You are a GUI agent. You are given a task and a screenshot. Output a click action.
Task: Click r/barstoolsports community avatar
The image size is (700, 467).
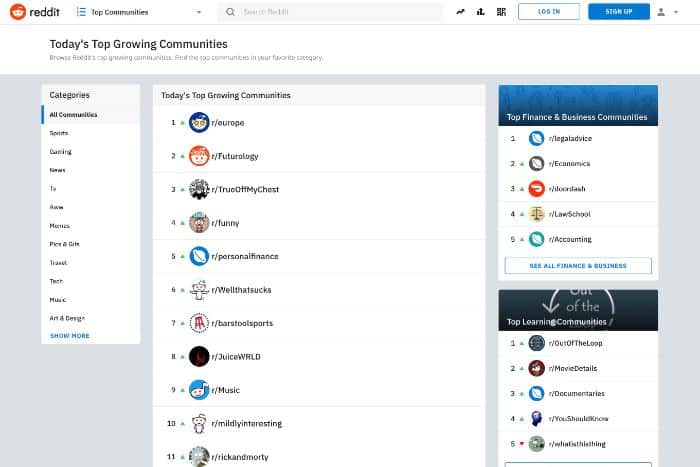pos(199,323)
